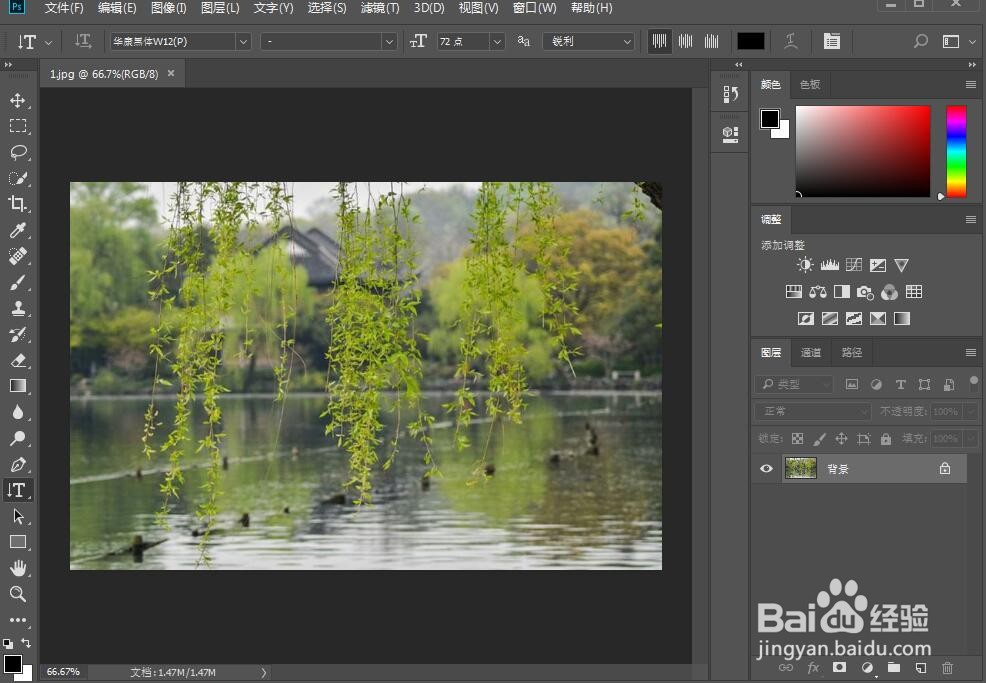Open the layer filter 类型 dropdown
The height and width of the screenshot is (683, 986).
(x=794, y=384)
